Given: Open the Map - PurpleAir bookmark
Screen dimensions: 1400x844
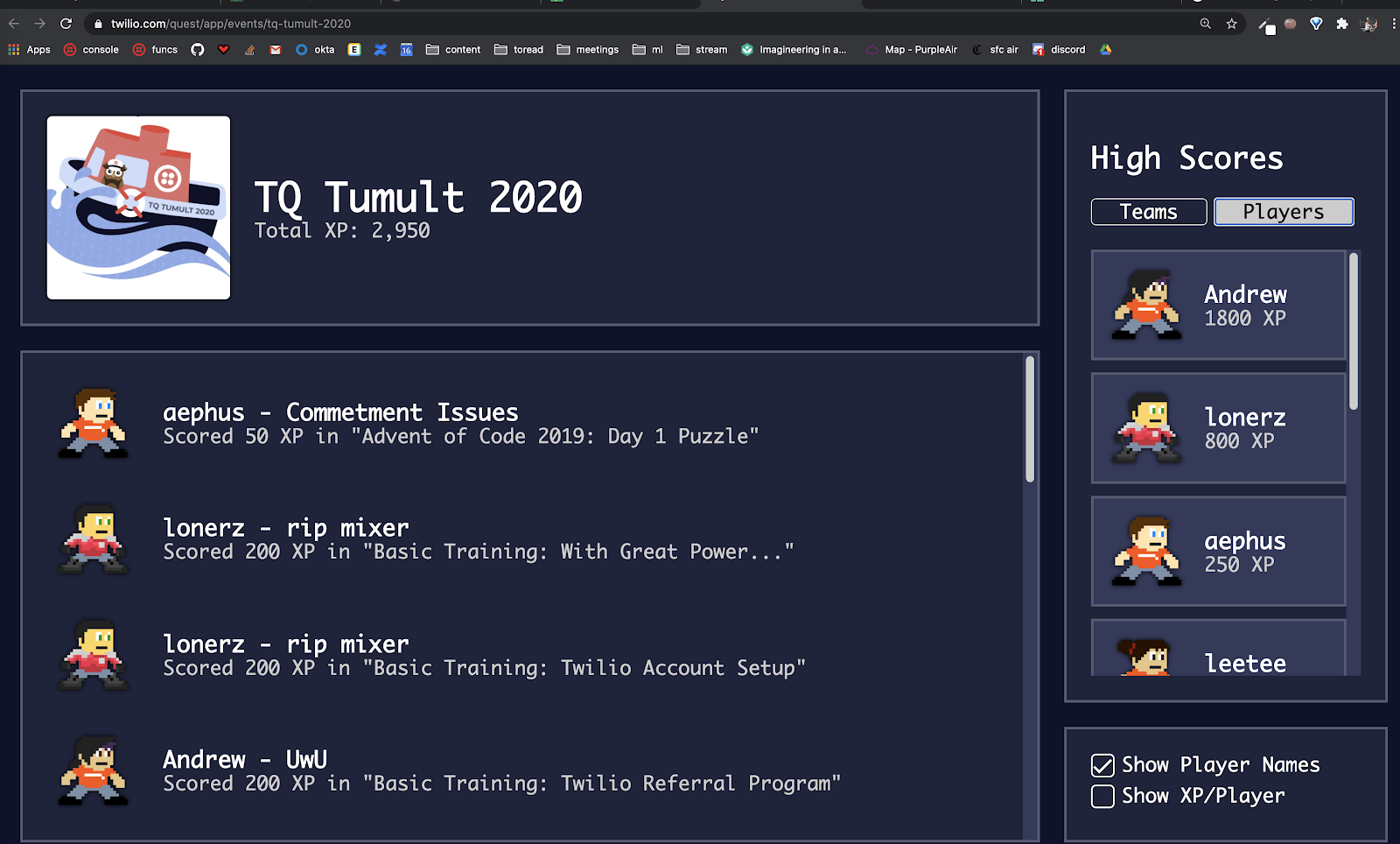Looking at the screenshot, I should click(x=912, y=50).
